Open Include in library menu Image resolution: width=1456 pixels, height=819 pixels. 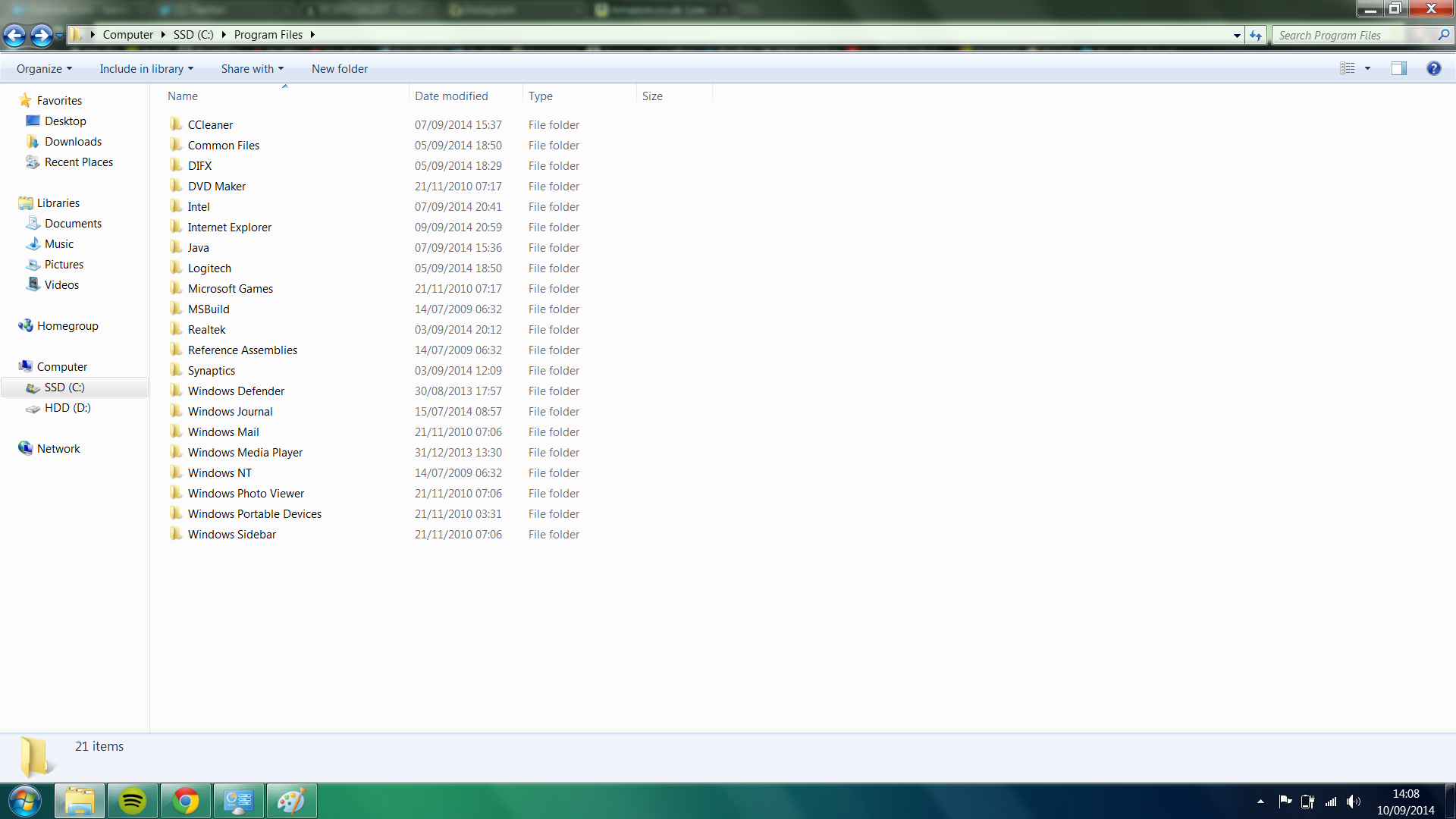coord(146,69)
